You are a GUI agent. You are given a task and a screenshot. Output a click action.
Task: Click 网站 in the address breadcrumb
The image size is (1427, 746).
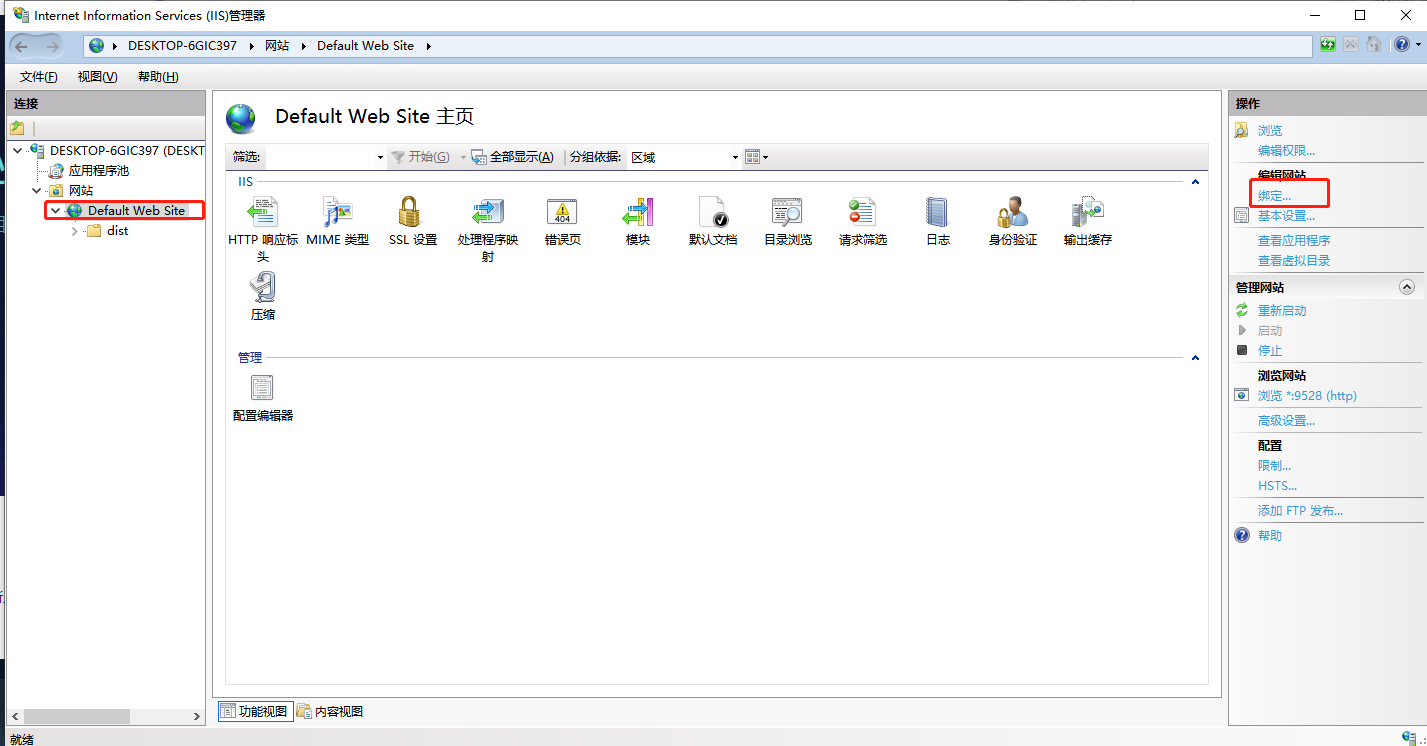pyautogui.click(x=277, y=46)
